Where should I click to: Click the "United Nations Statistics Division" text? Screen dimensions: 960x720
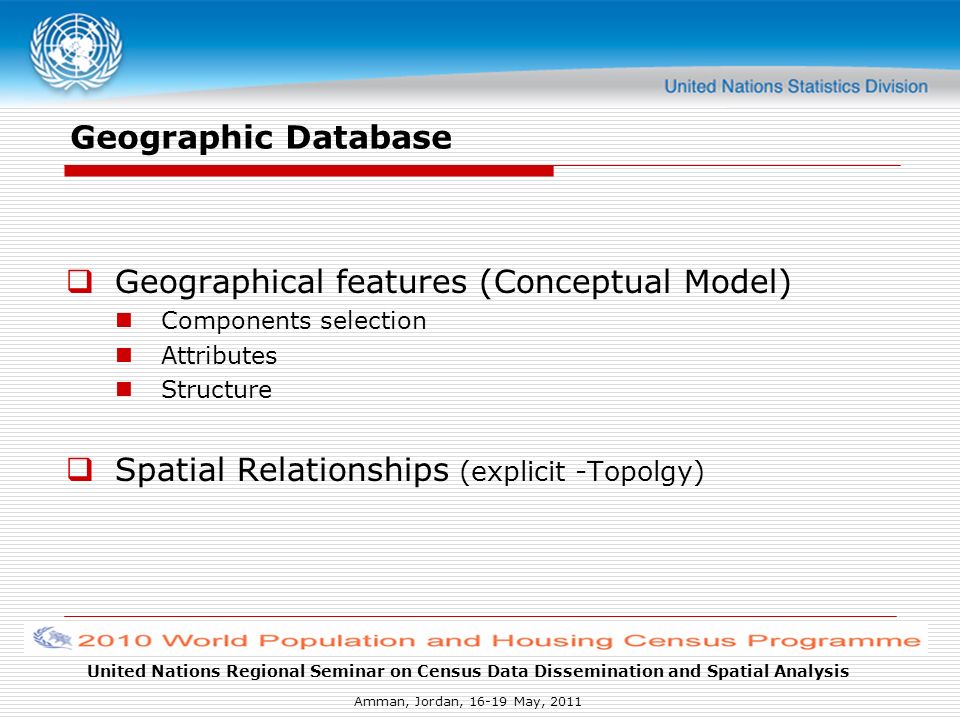pos(796,86)
